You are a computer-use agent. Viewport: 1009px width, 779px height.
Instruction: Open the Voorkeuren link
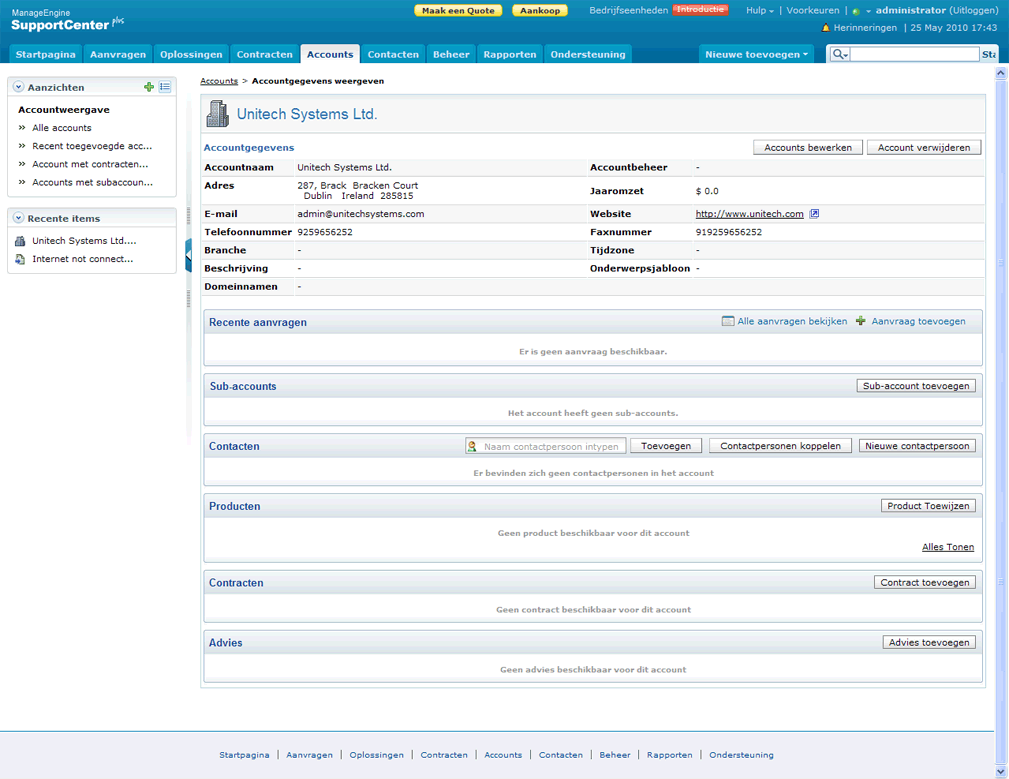point(813,10)
